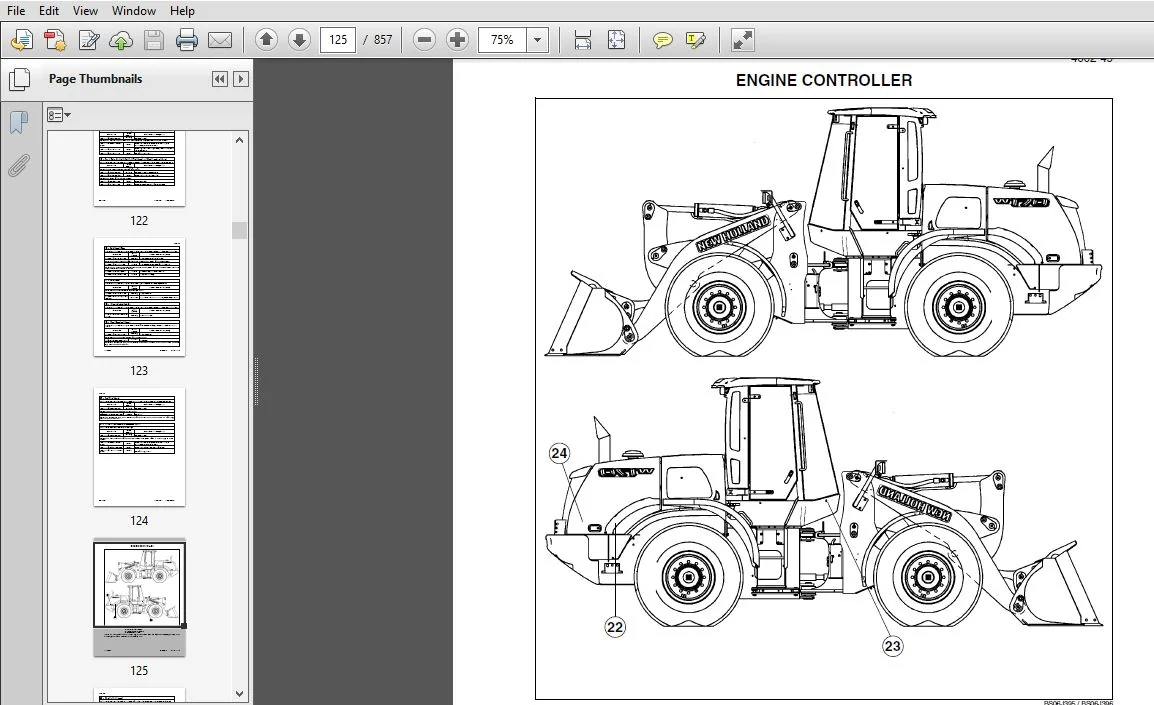The width and height of the screenshot is (1154, 705).
Task: Click the Save floppy disk icon
Action: coord(154,40)
